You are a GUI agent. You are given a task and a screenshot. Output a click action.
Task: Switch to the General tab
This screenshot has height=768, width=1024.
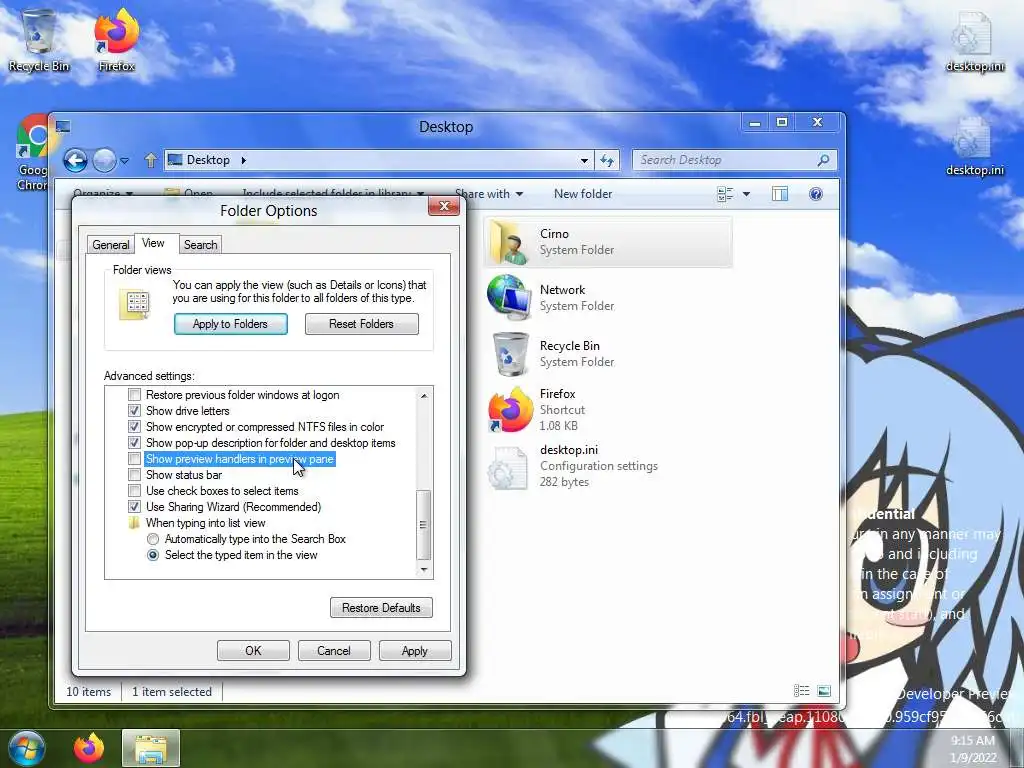110,245
